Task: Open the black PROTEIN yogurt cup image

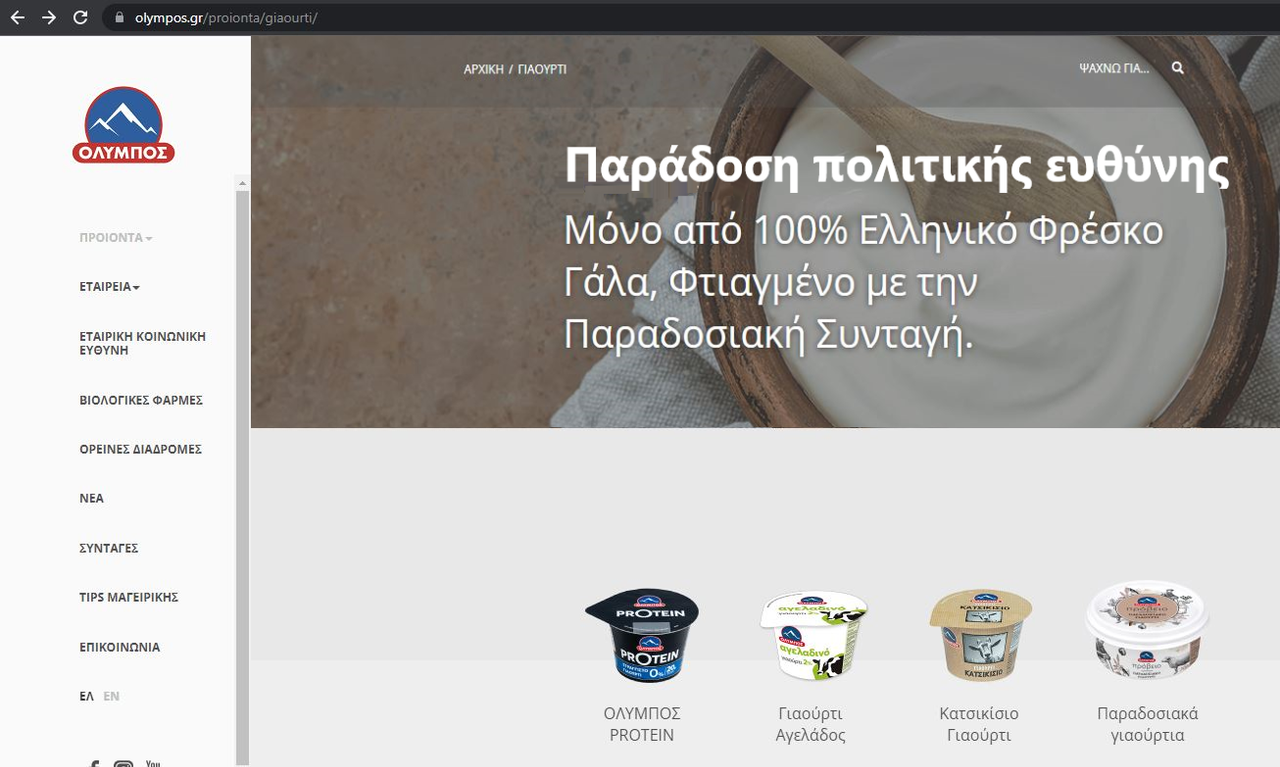Action: click(642, 636)
